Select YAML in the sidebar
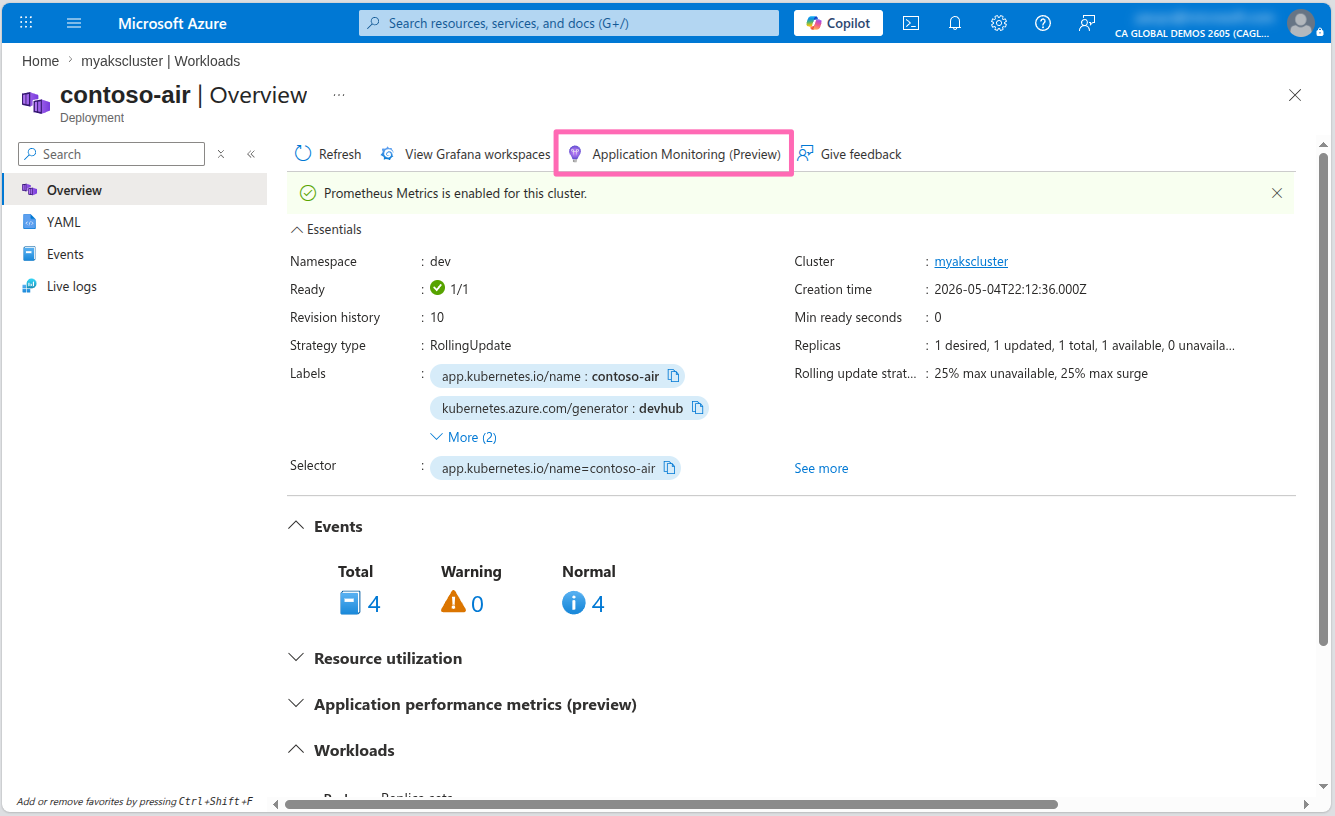 point(135,222)
